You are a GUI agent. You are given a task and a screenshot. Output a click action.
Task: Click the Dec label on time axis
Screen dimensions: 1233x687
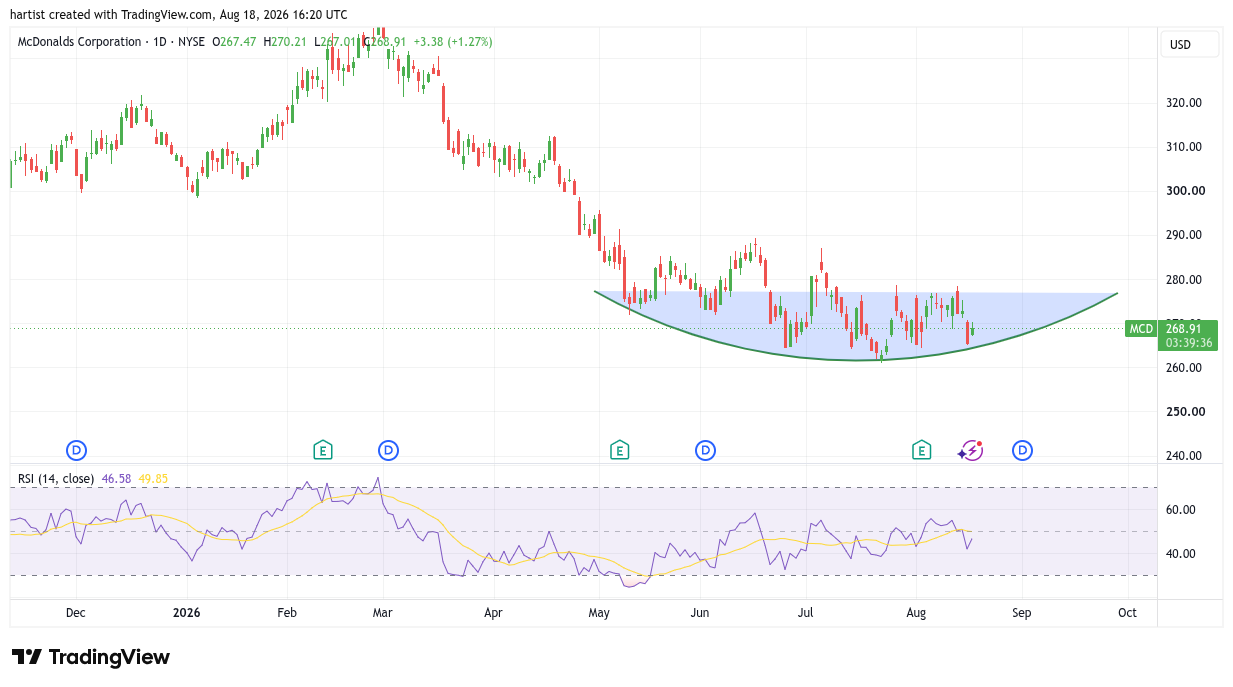point(75,612)
